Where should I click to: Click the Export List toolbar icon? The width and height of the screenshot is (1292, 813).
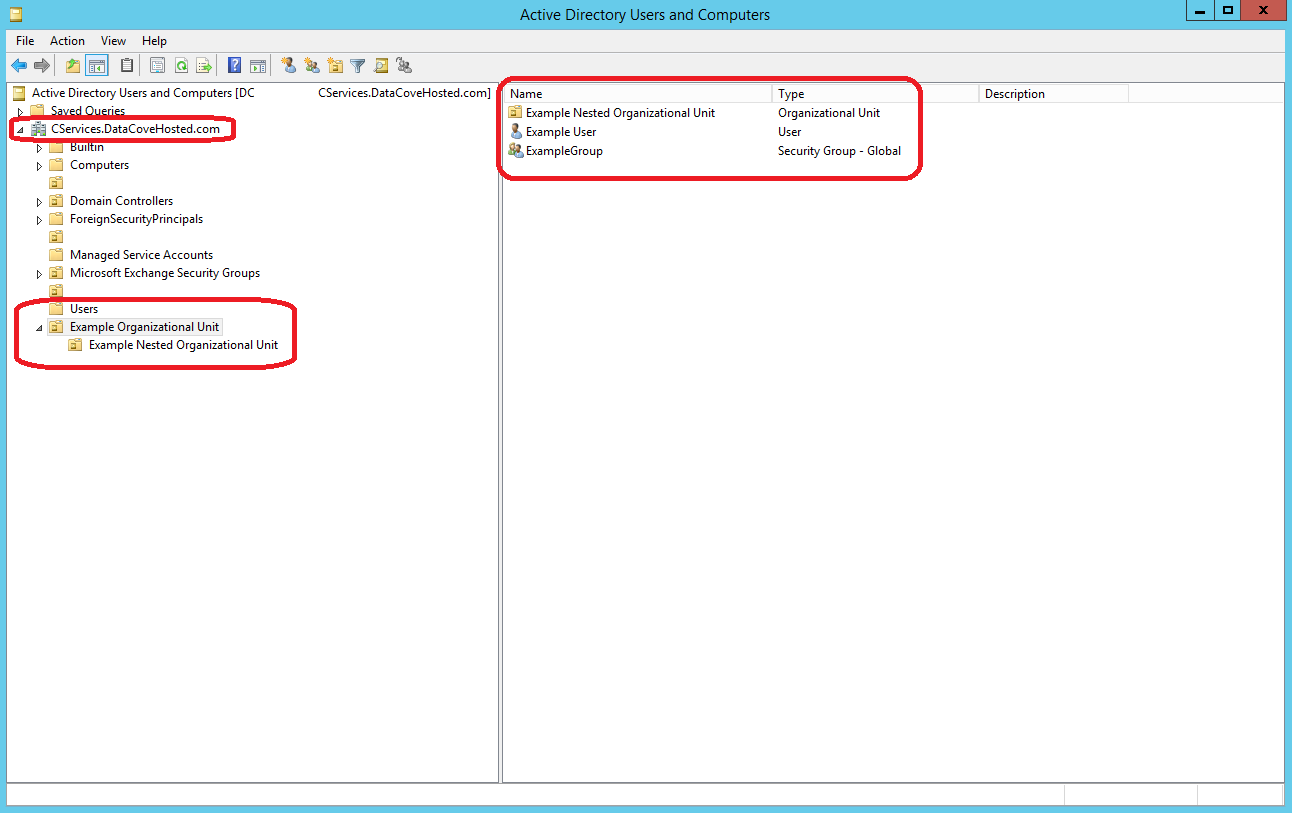coord(204,65)
